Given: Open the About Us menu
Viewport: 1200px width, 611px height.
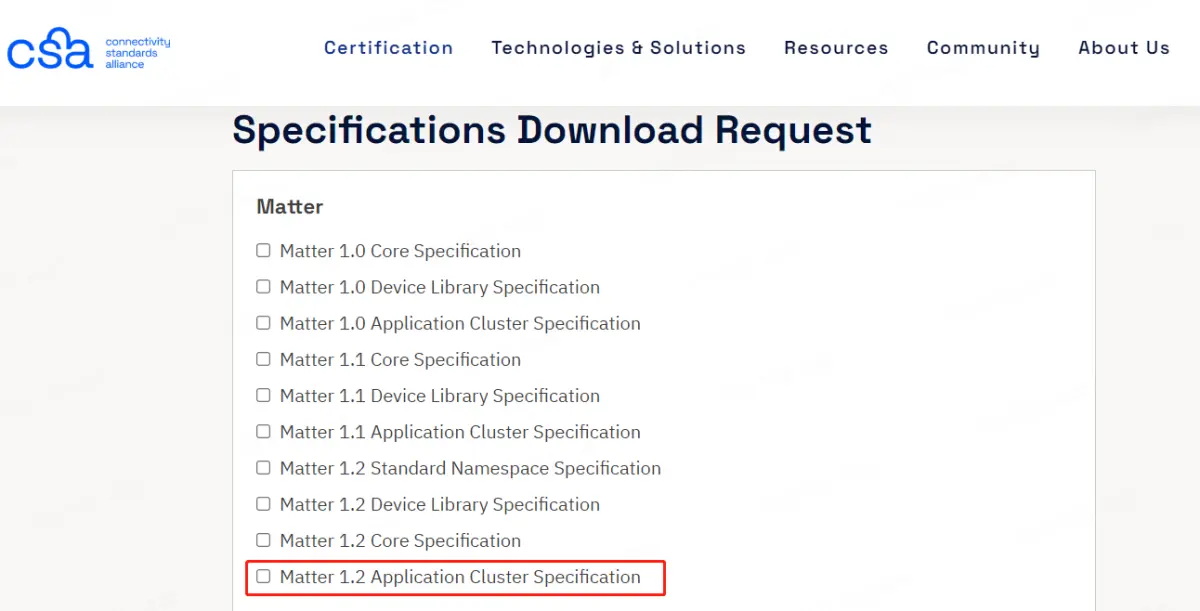Looking at the screenshot, I should click(1124, 48).
